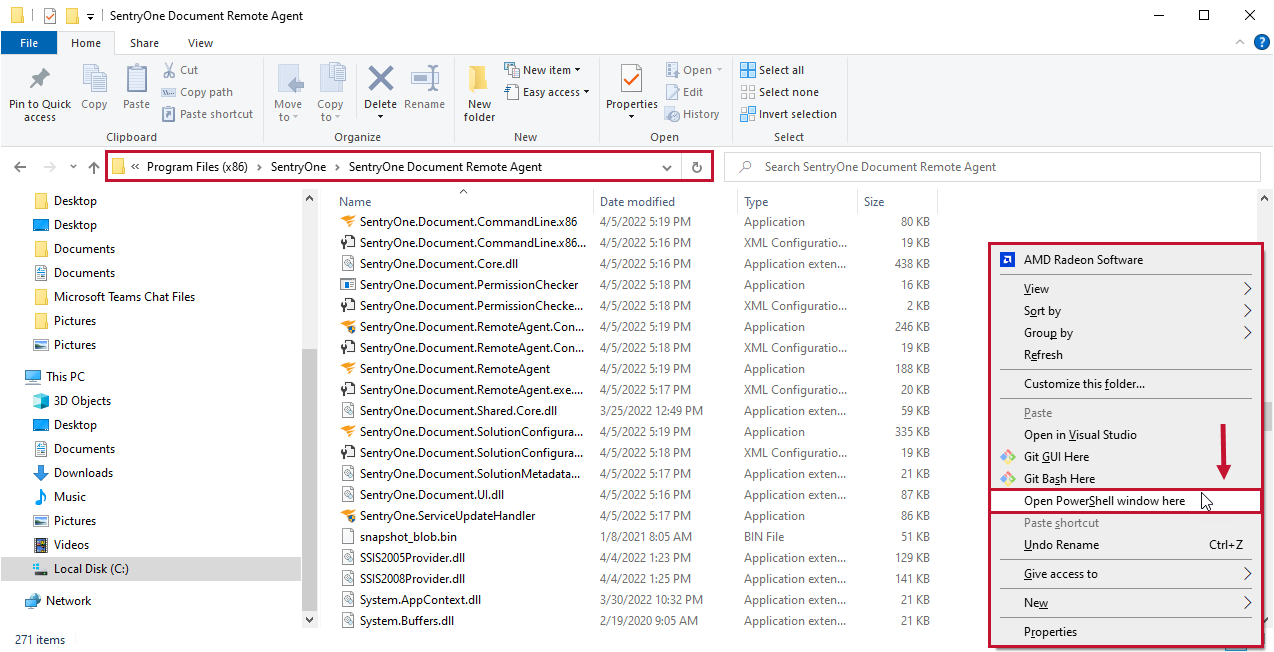Screen dimensions: 1274x652
Task: Click the address bar Refresh button
Action: 697,167
